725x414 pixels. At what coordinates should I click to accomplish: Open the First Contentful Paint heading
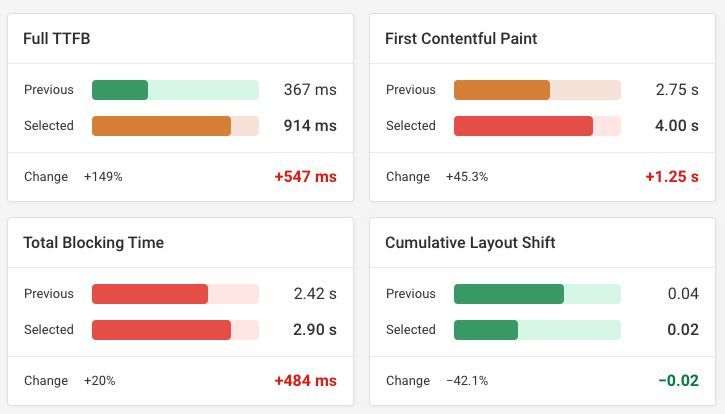[461, 39]
